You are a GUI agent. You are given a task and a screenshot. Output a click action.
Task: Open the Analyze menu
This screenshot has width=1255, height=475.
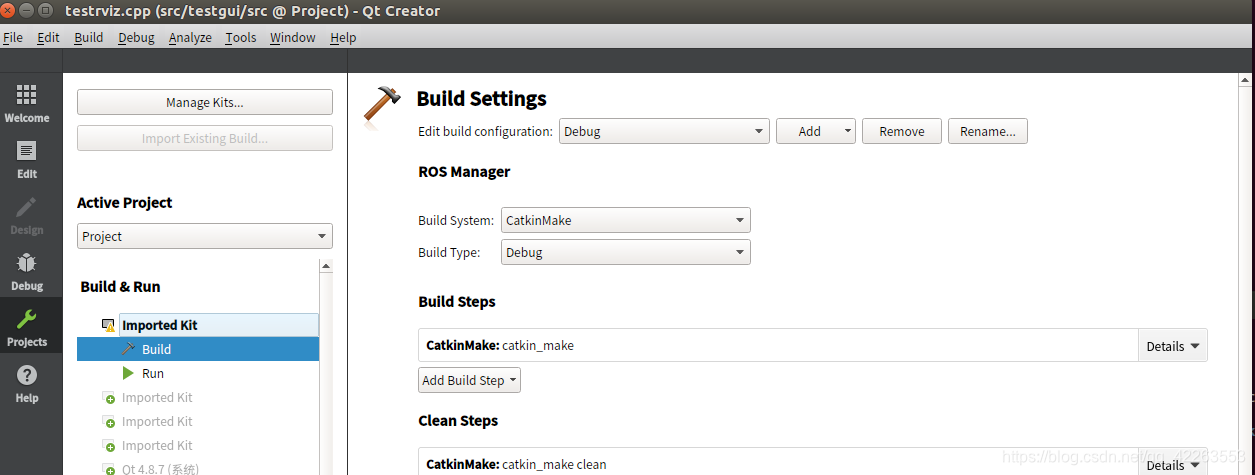(190, 37)
